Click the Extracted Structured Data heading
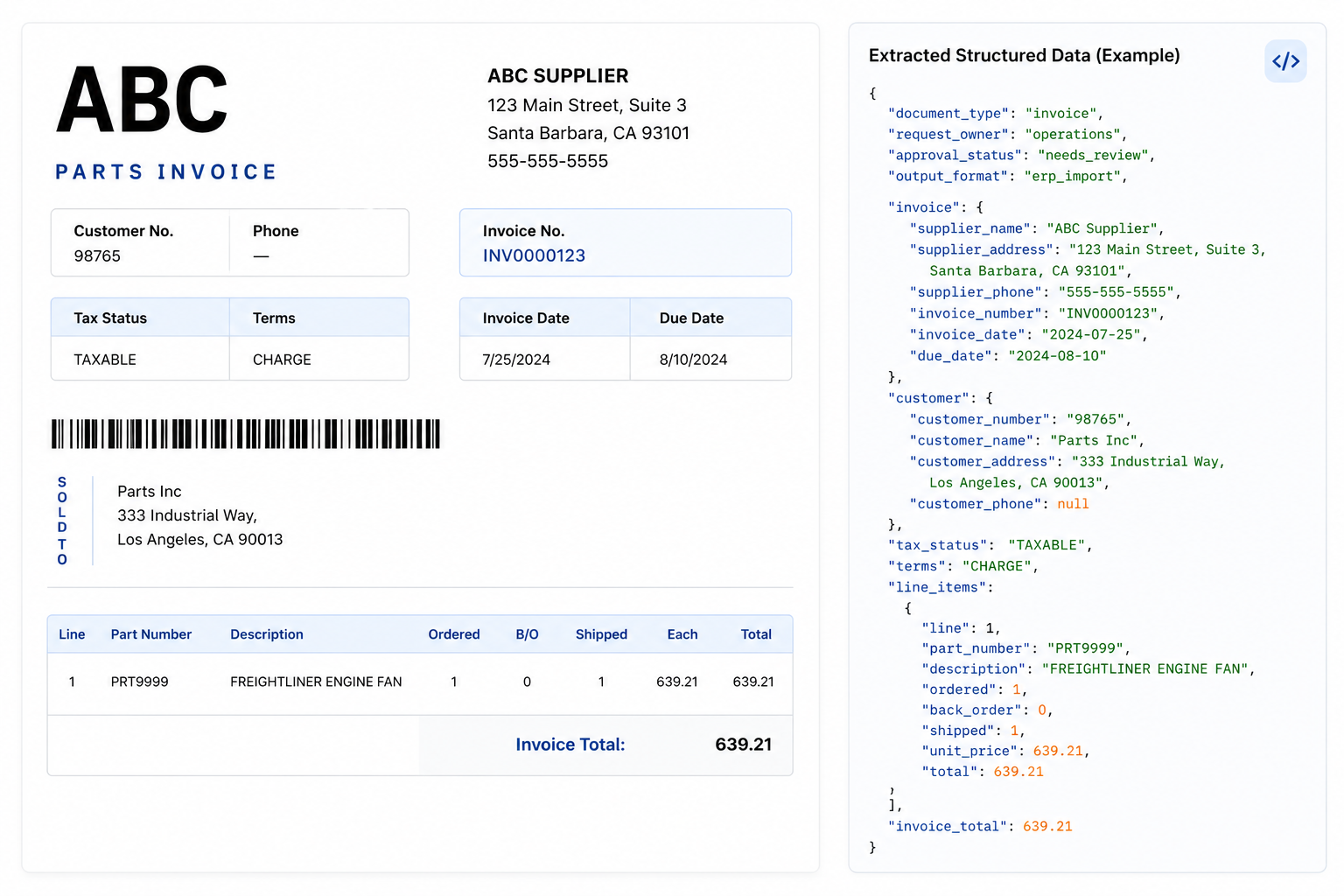1344x896 pixels. tap(1024, 55)
